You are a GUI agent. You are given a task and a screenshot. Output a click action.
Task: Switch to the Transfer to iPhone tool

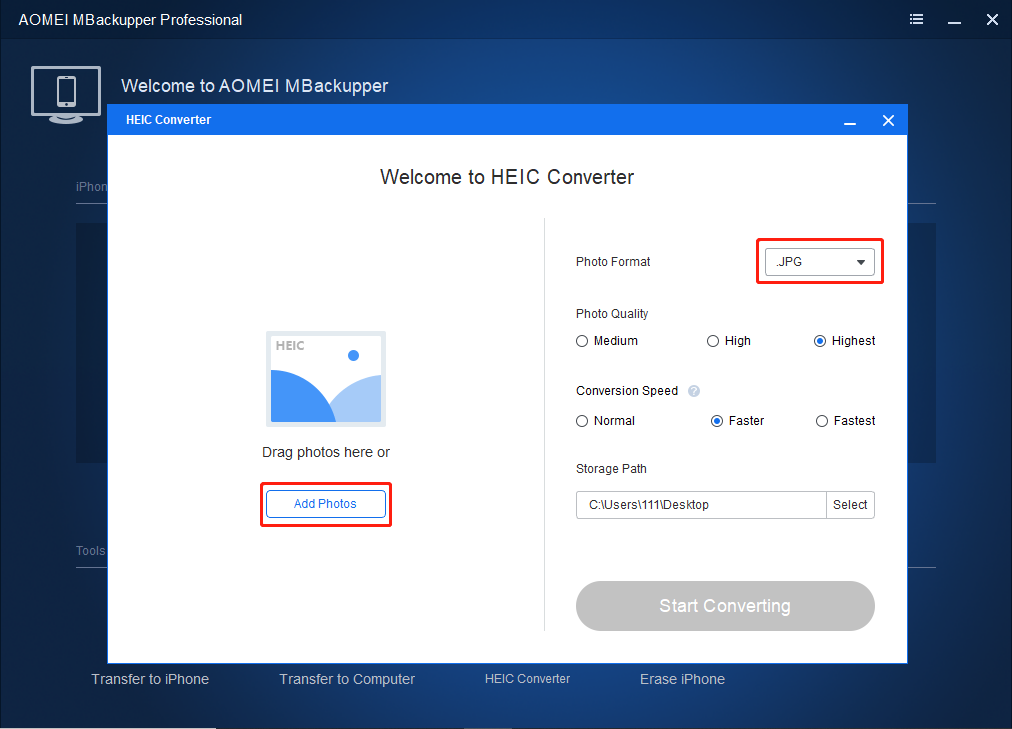click(150, 679)
